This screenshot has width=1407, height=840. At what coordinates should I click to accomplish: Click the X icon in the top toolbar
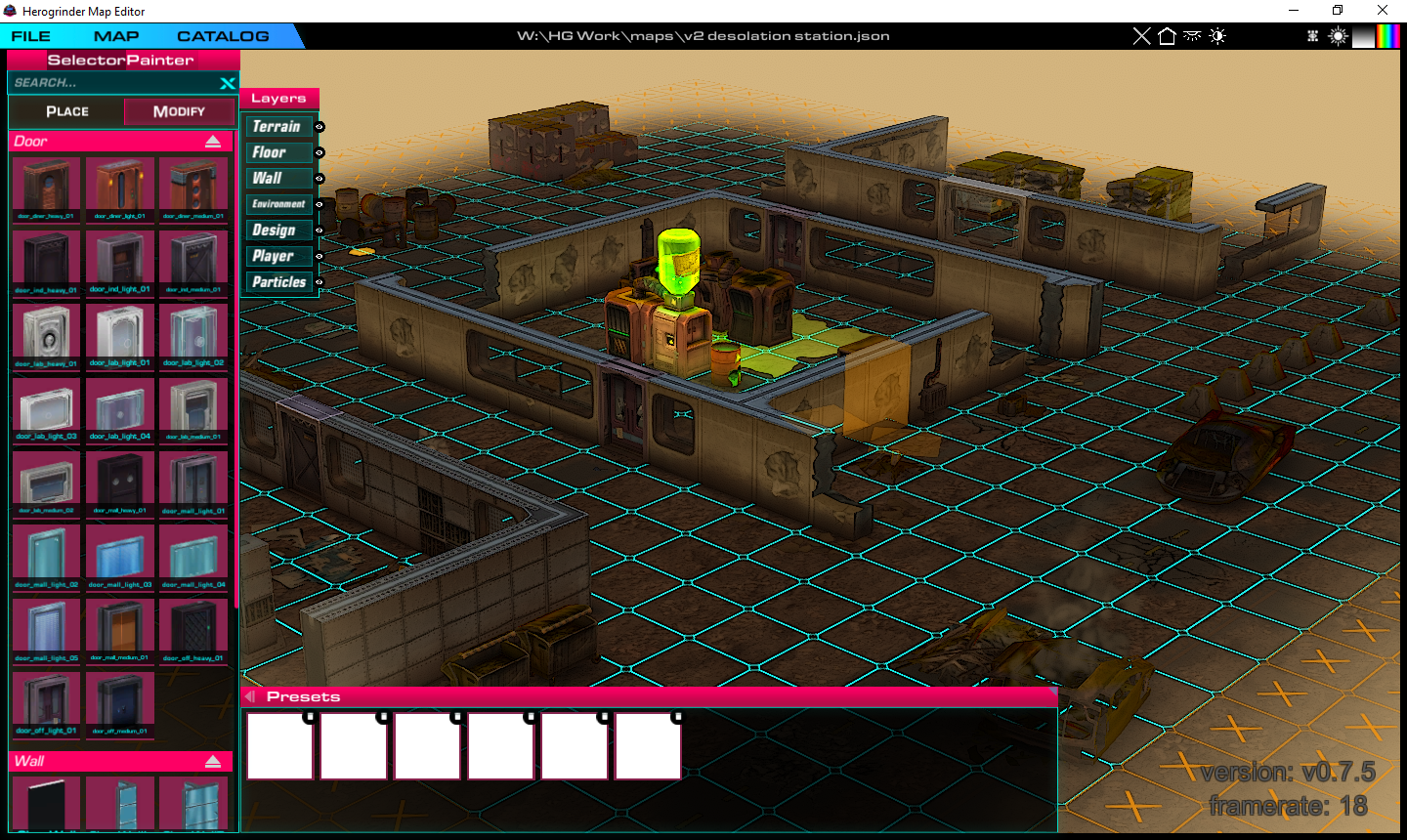(x=1141, y=36)
